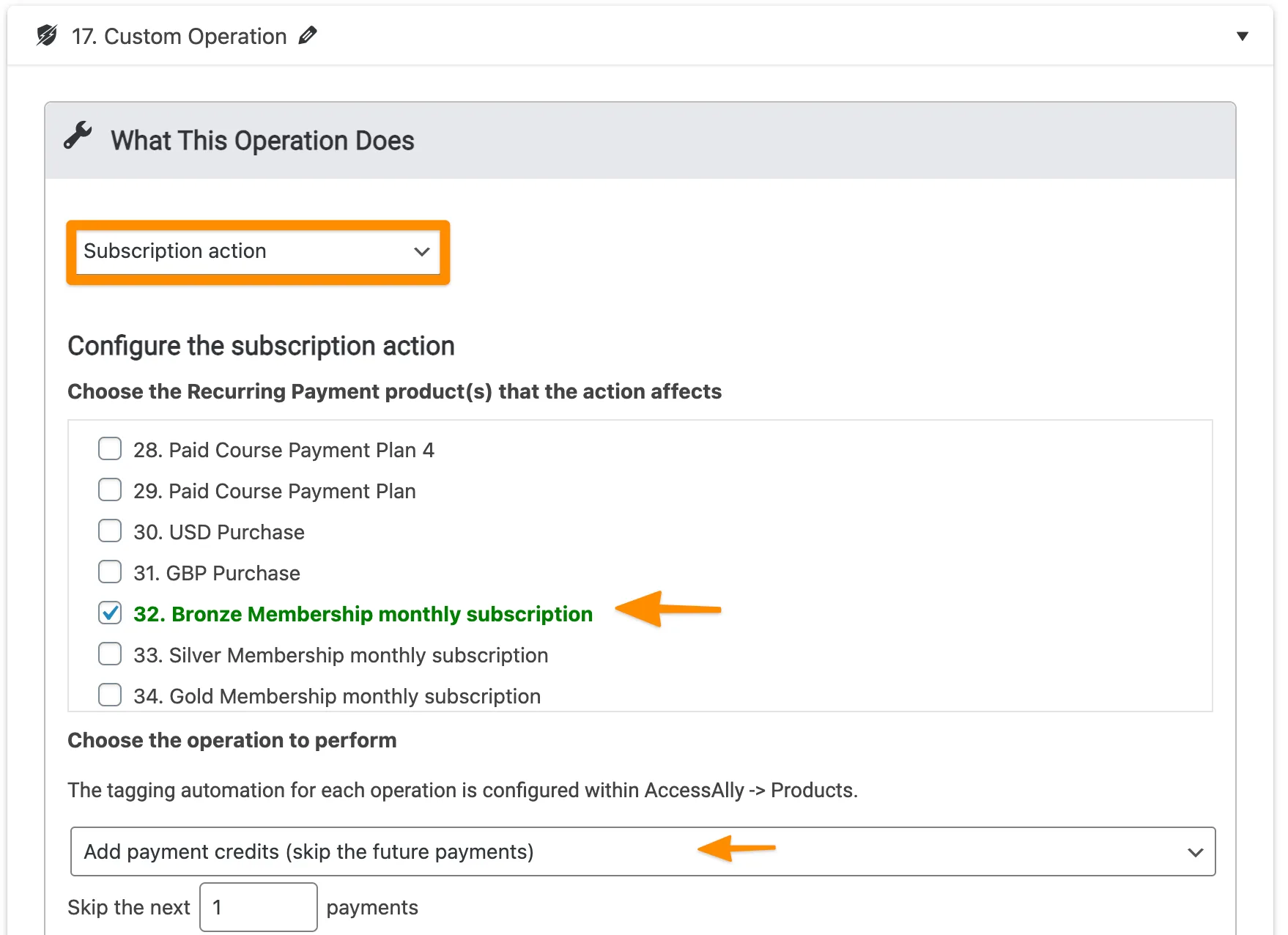Click the chevron inside the Subscription action box
1288x935 pixels.
pyautogui.click(x=423, y=251)
